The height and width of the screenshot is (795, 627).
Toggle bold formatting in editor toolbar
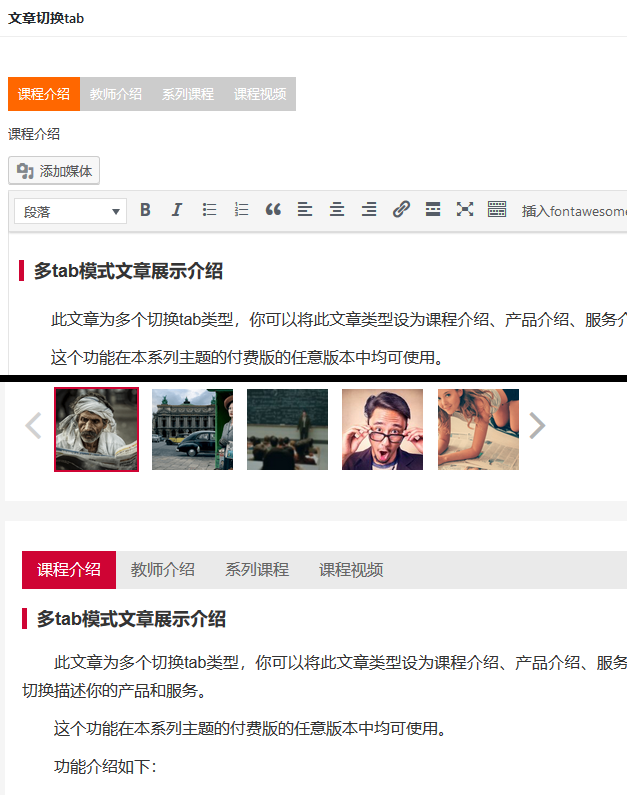(145, 209)
